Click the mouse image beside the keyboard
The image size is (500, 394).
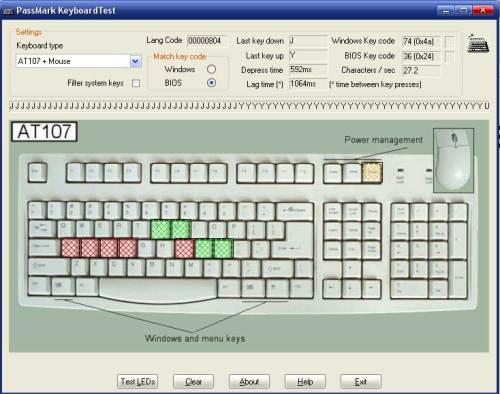453,161
